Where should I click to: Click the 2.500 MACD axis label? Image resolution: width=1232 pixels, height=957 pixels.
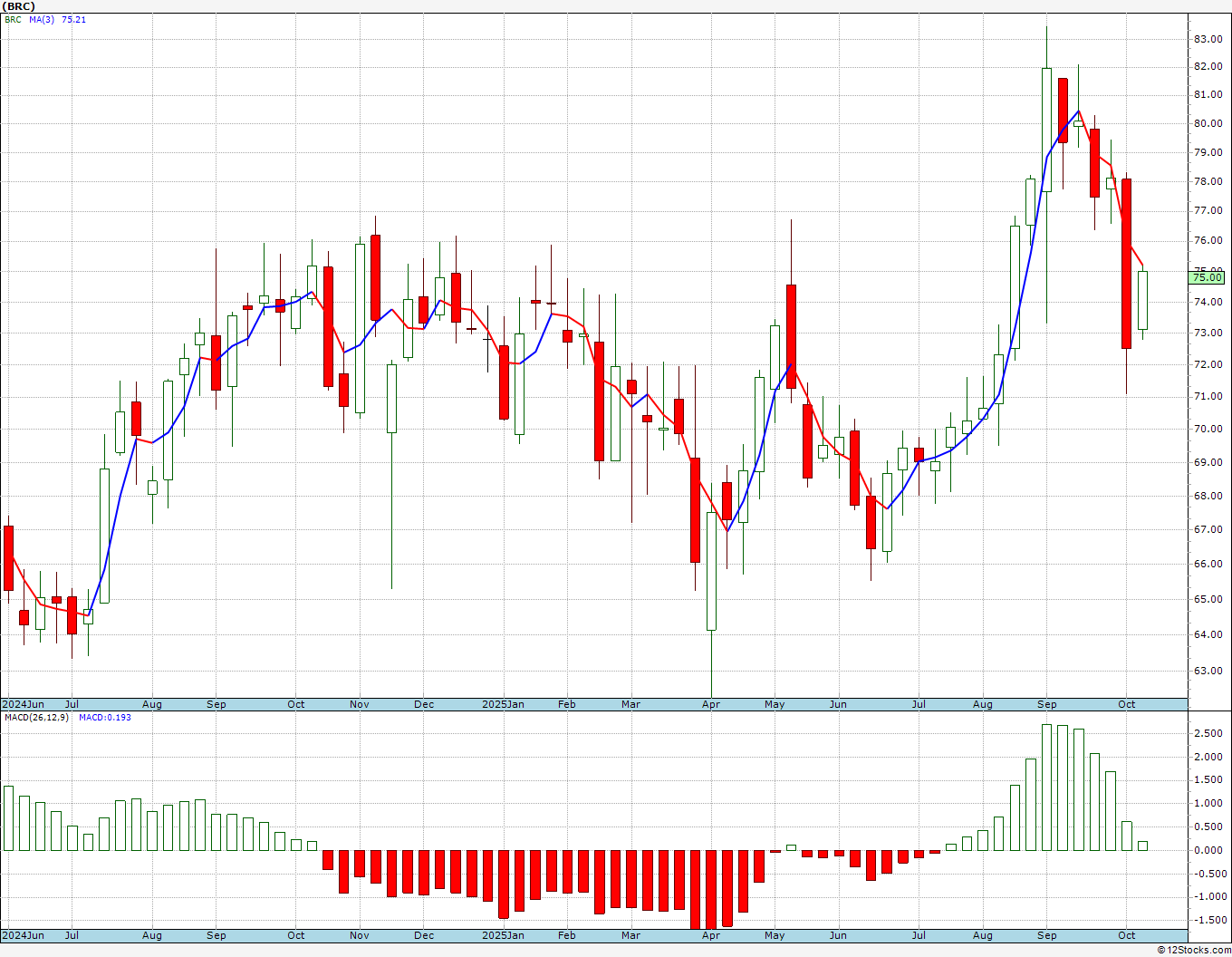[x=1208, y=733]
